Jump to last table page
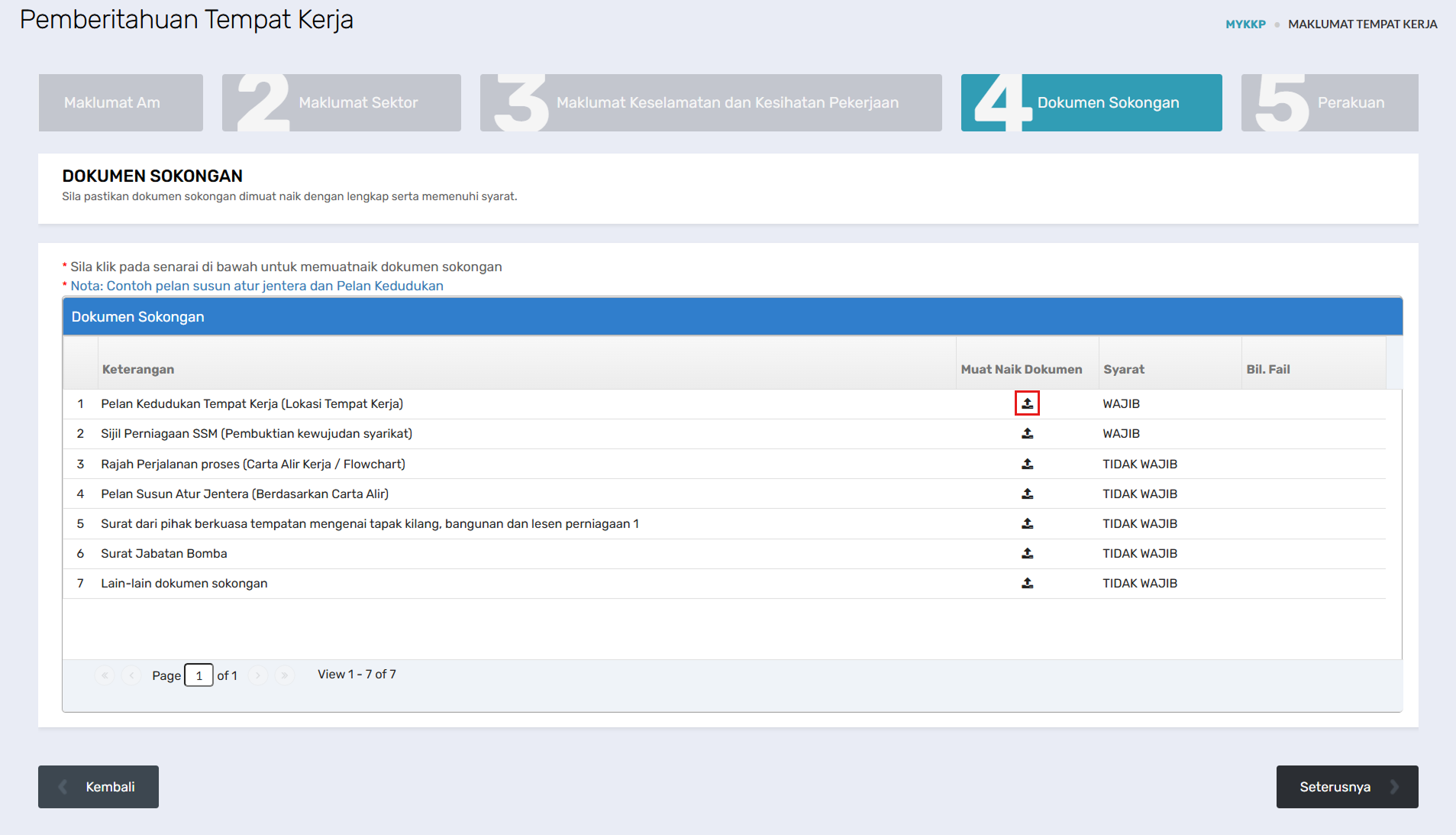The height and width of the screenshot is (835, 1456). click(x=284, y=675)
